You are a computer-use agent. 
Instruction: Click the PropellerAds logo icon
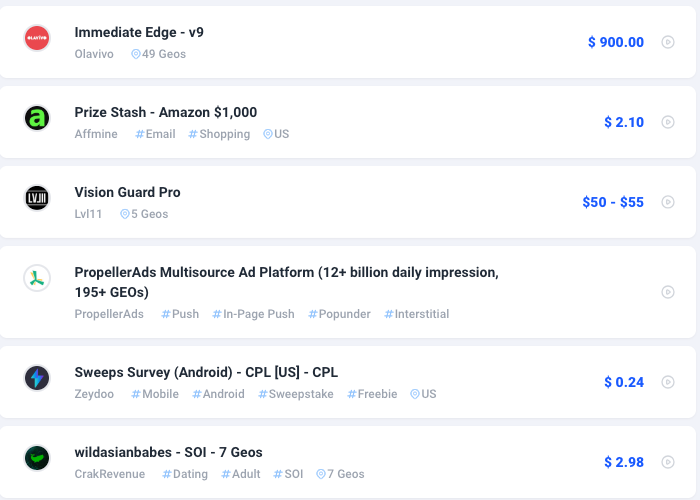37,278
